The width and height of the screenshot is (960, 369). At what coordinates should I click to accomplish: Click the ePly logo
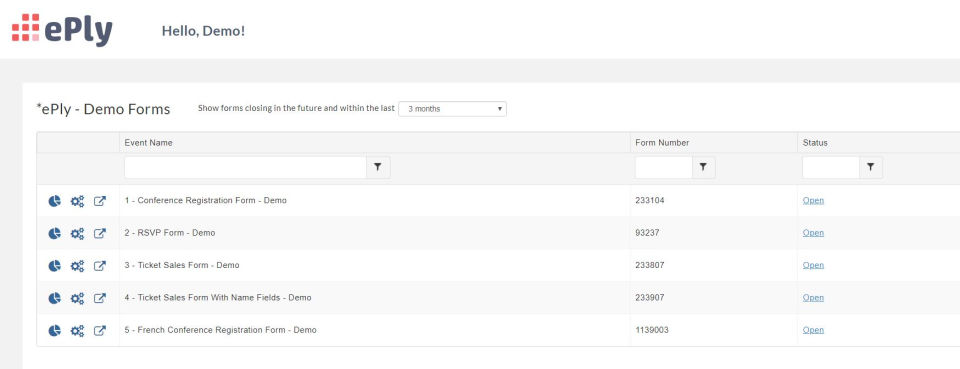pyautogui.click(x=62, y=29)
